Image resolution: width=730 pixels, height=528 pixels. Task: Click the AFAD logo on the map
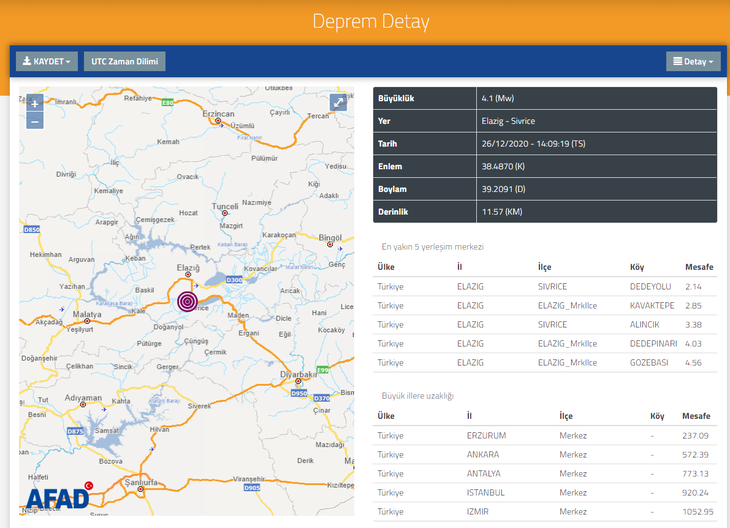56,496
